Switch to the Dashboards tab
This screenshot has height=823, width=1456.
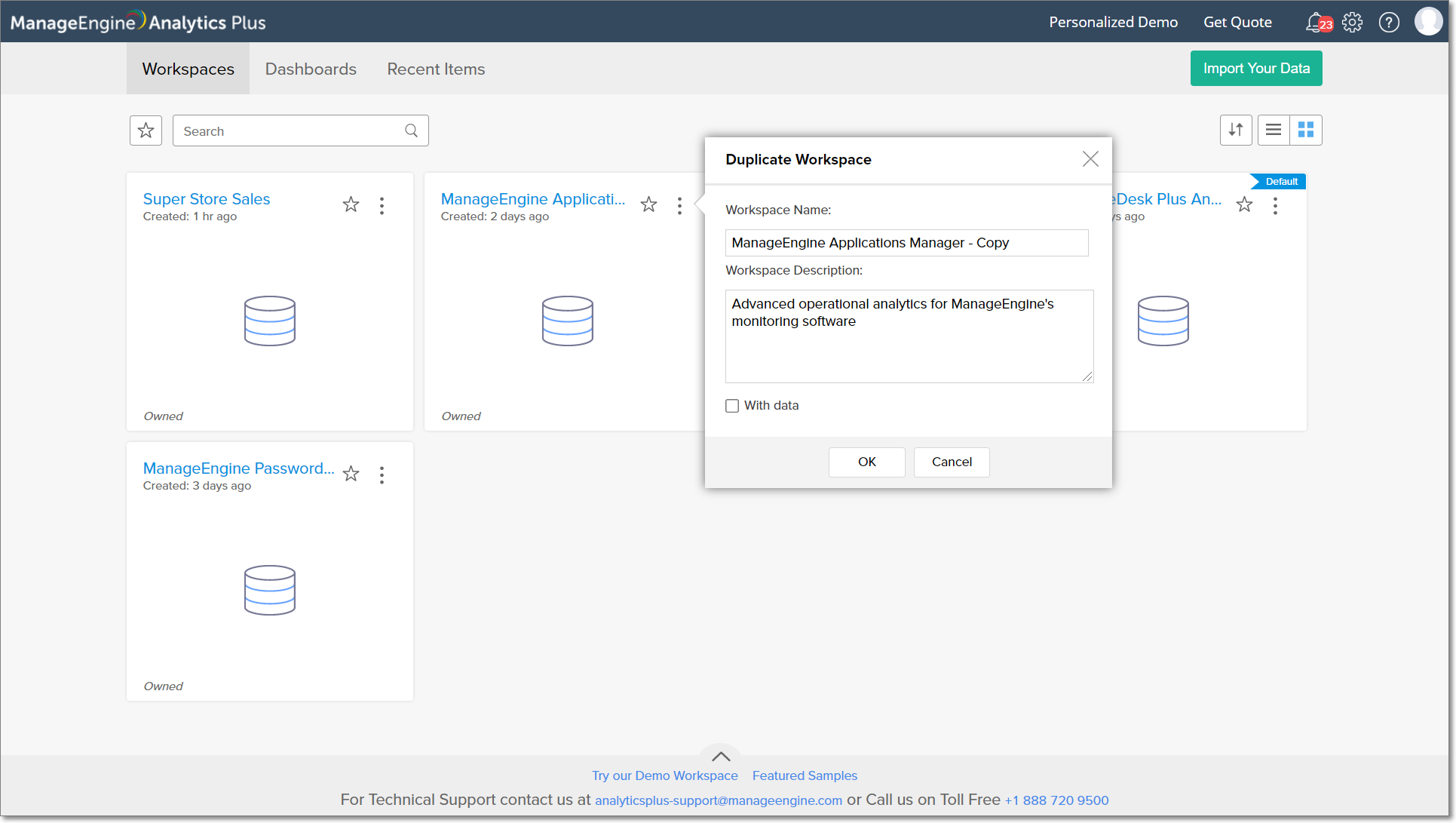point(311,69)
